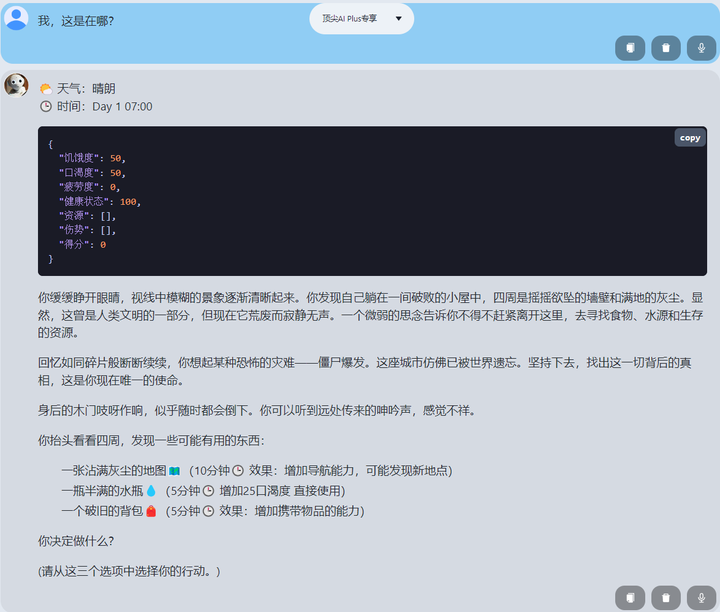Viewport: 720px width, 612px height.
Task: Copy the user message "我,这是在哪?"
Action: (630, 48)
